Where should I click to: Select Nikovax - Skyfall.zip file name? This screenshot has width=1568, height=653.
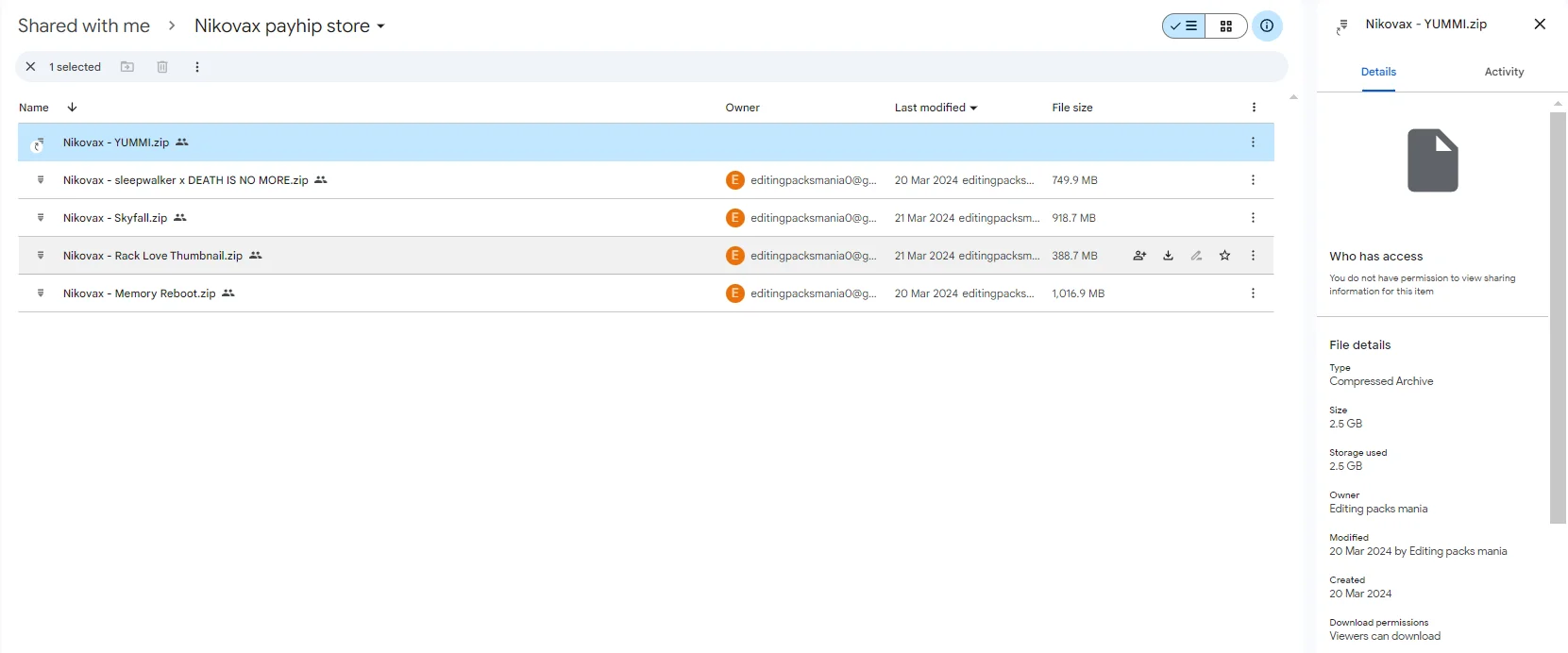[x=115, y=218]
